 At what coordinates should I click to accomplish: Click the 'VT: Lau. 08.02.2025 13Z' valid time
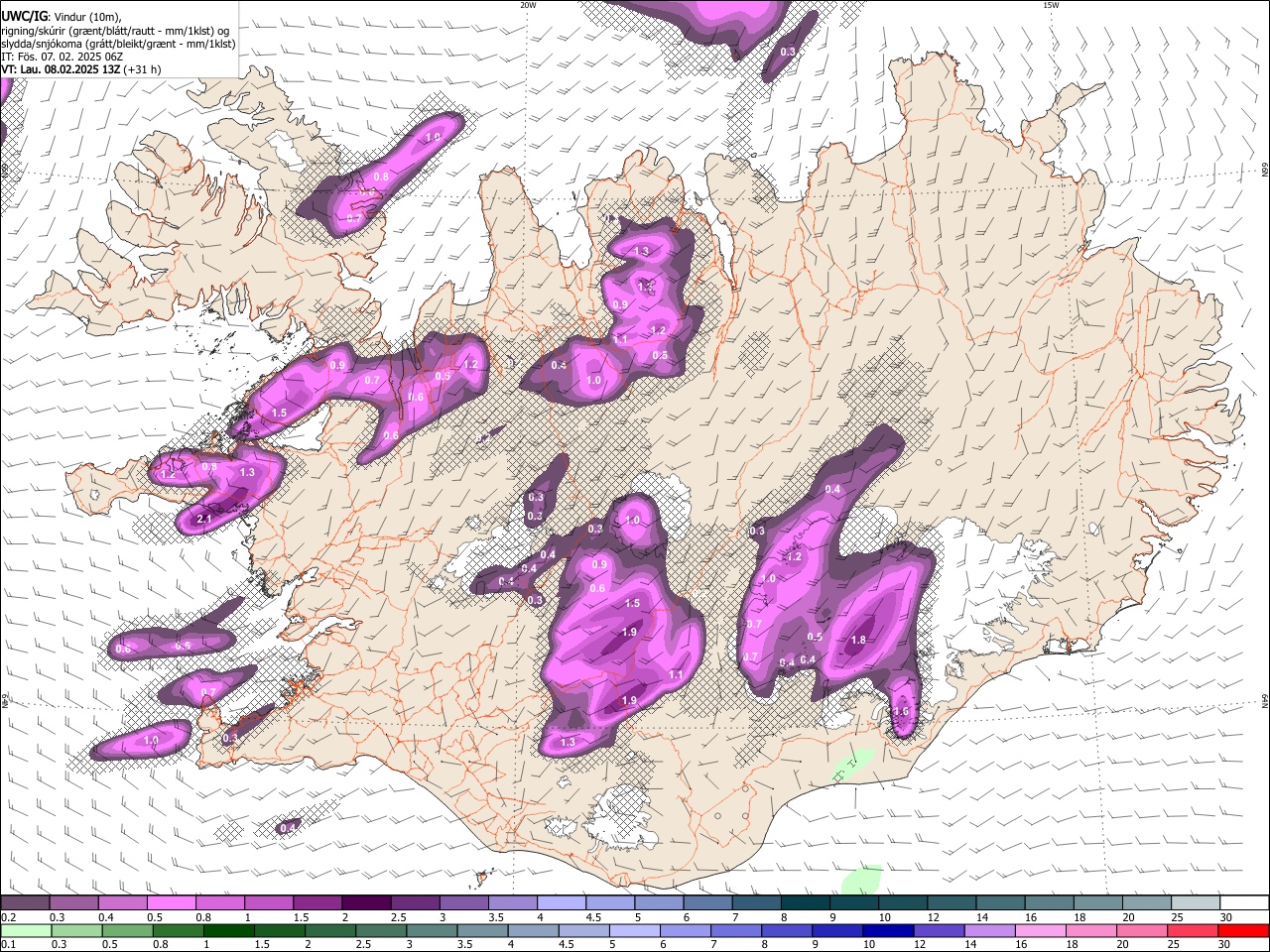click(x=61, y=69)
